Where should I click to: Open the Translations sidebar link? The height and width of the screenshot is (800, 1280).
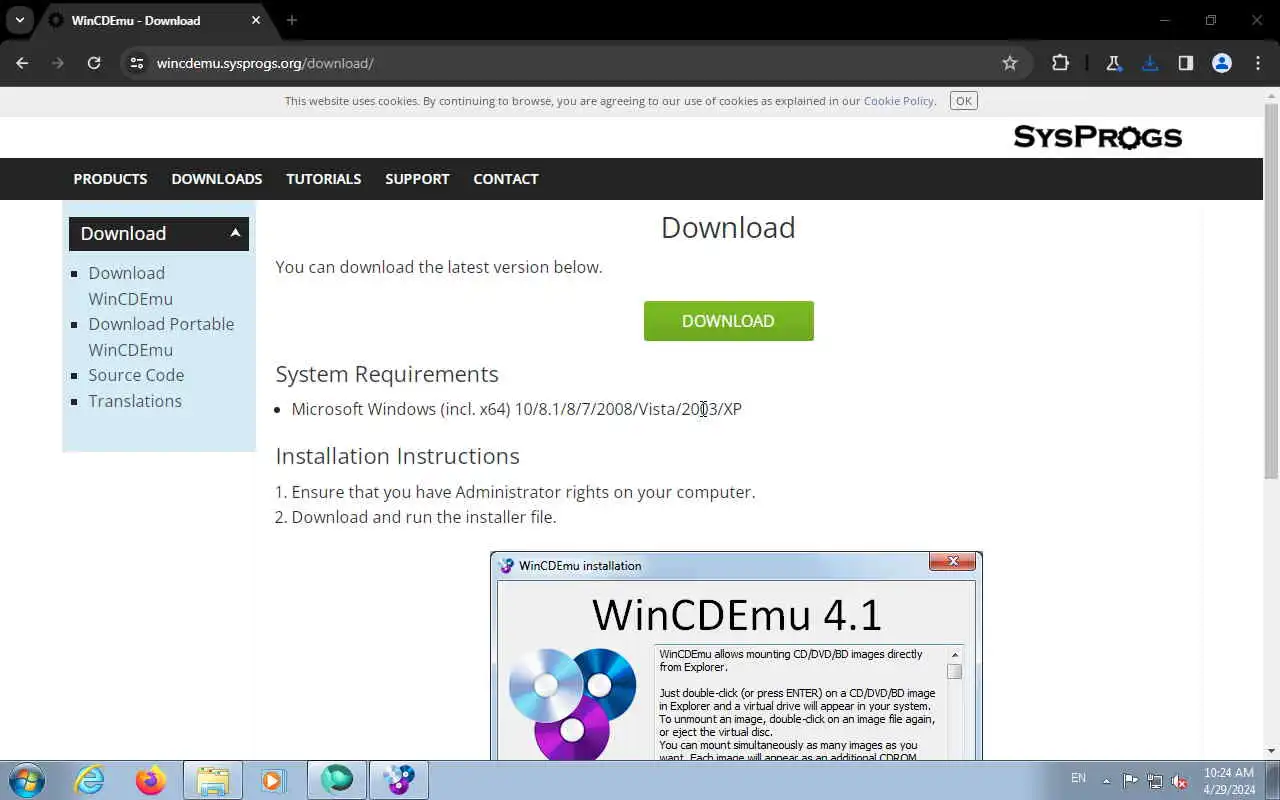(135, 401)
